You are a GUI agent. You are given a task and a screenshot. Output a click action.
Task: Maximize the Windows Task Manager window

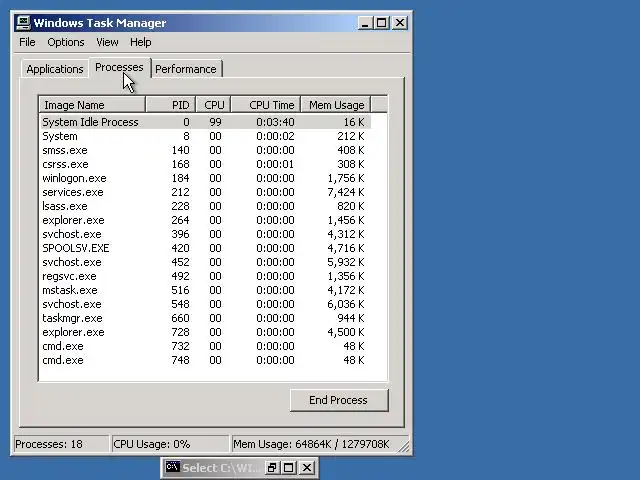(x=382, y=23)
